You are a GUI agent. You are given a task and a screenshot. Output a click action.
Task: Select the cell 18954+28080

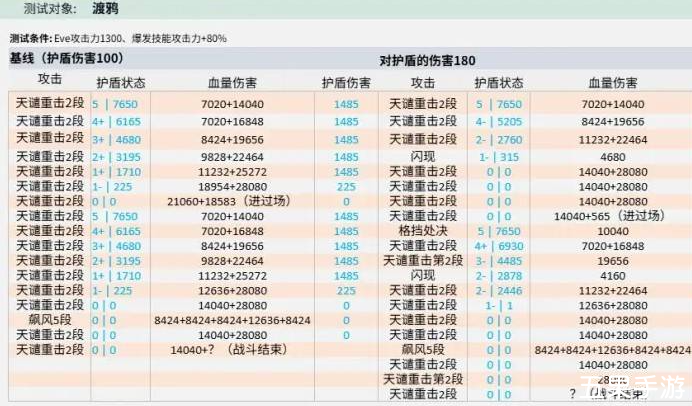(233, 187)
